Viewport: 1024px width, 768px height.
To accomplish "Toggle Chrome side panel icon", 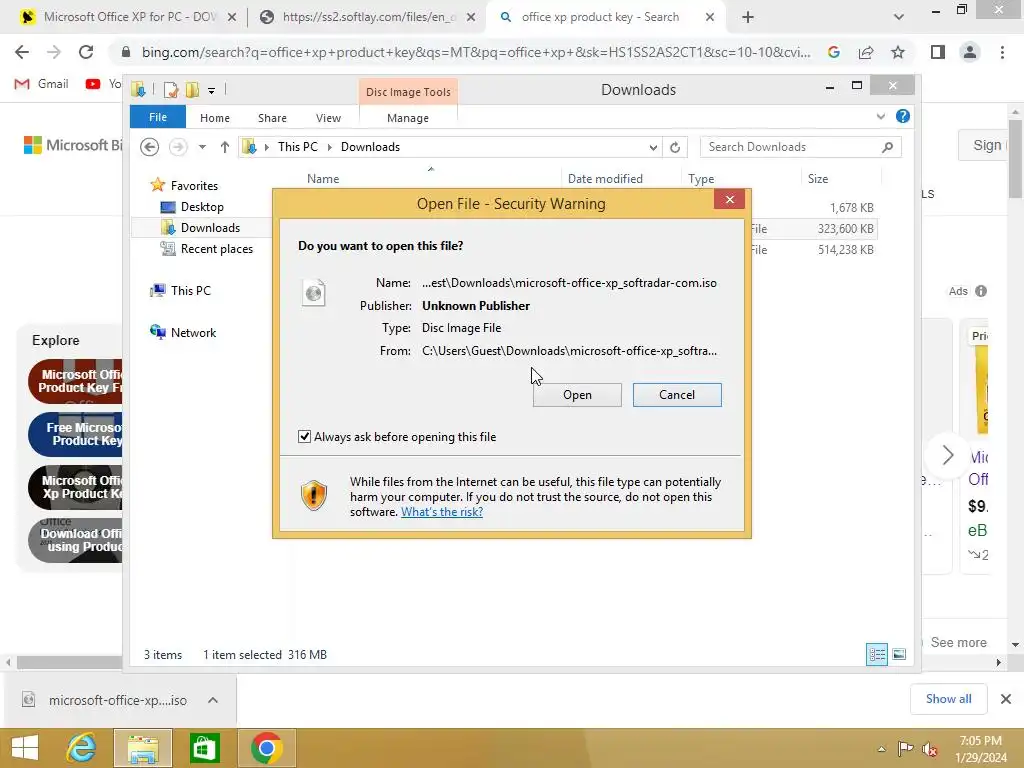I will coord(938,52).
